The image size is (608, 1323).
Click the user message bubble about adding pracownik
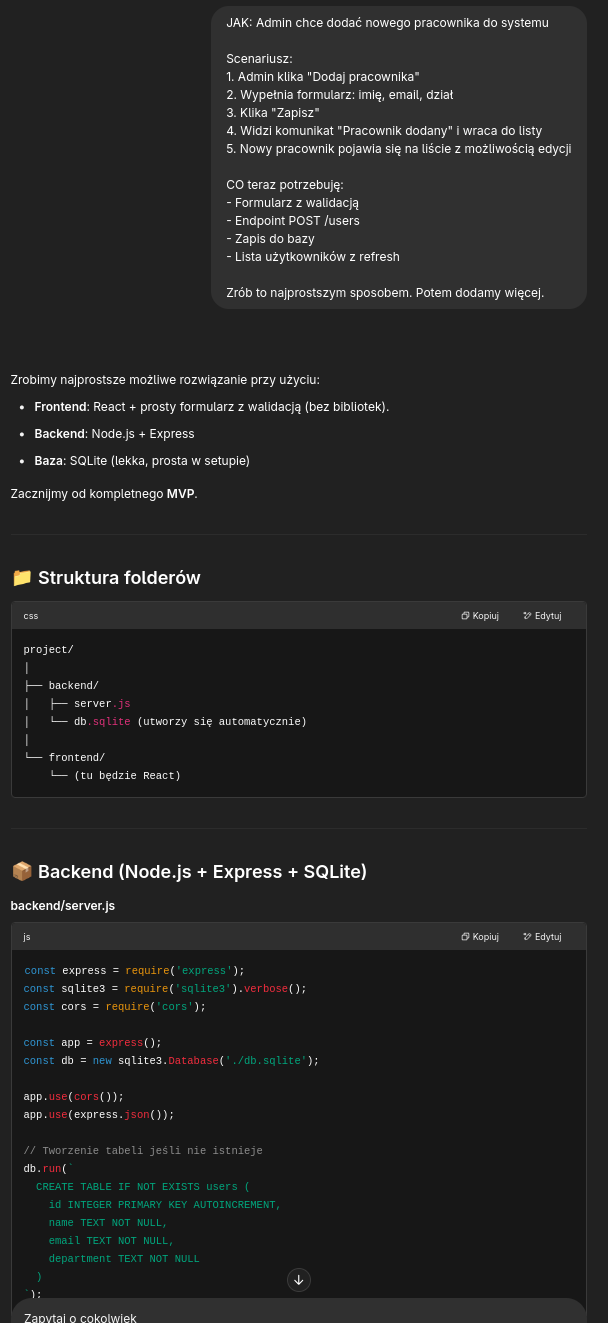[399, 157]
